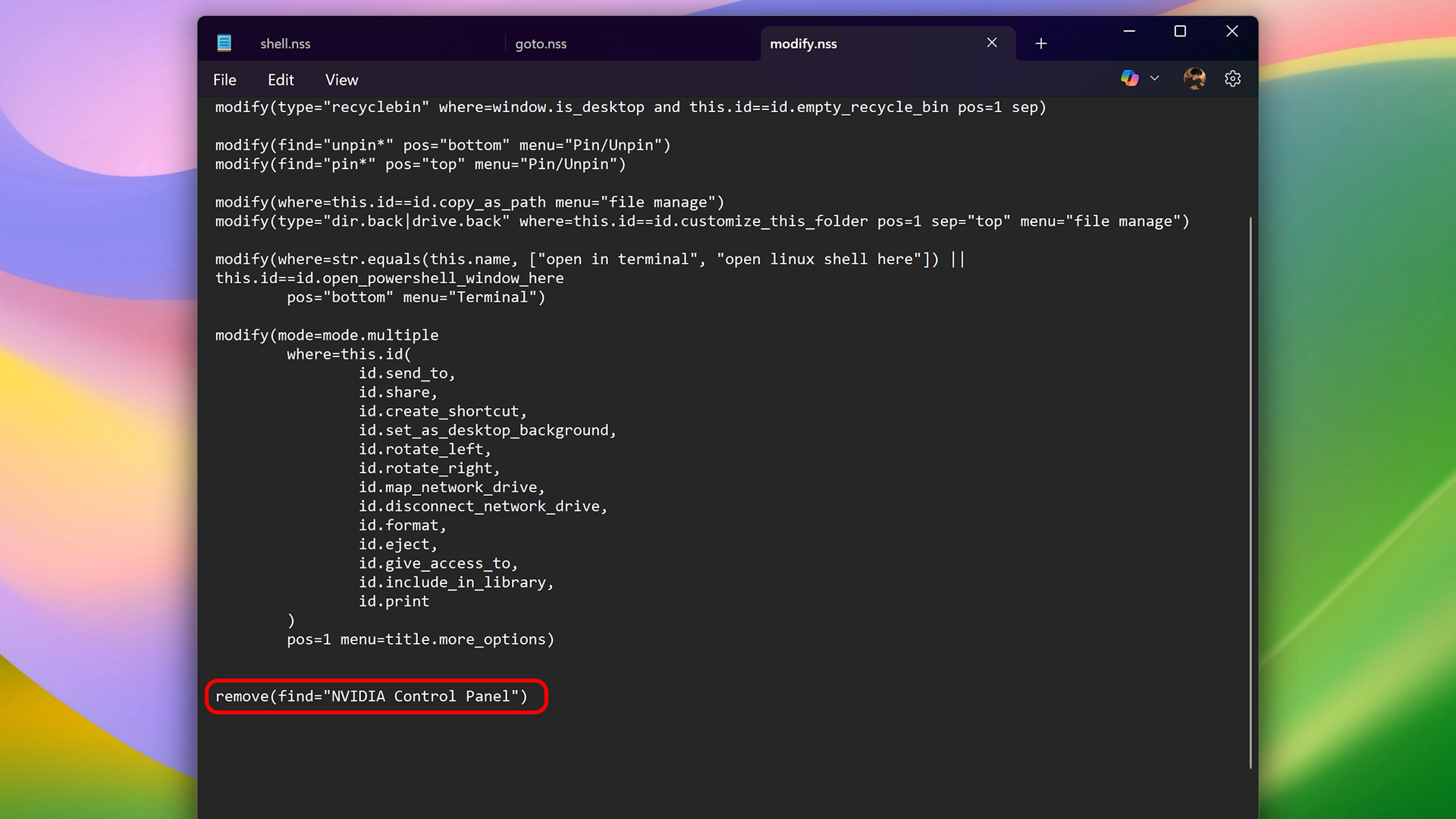
Task: Open the File menu
Action: coord(224,80)
